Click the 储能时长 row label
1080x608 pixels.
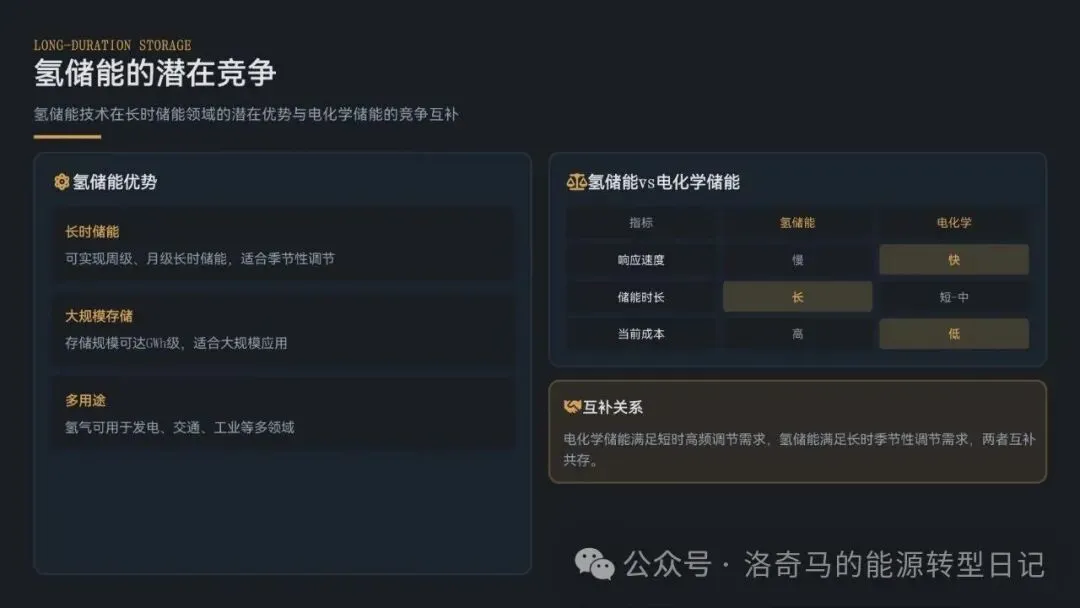click(641, 297)
